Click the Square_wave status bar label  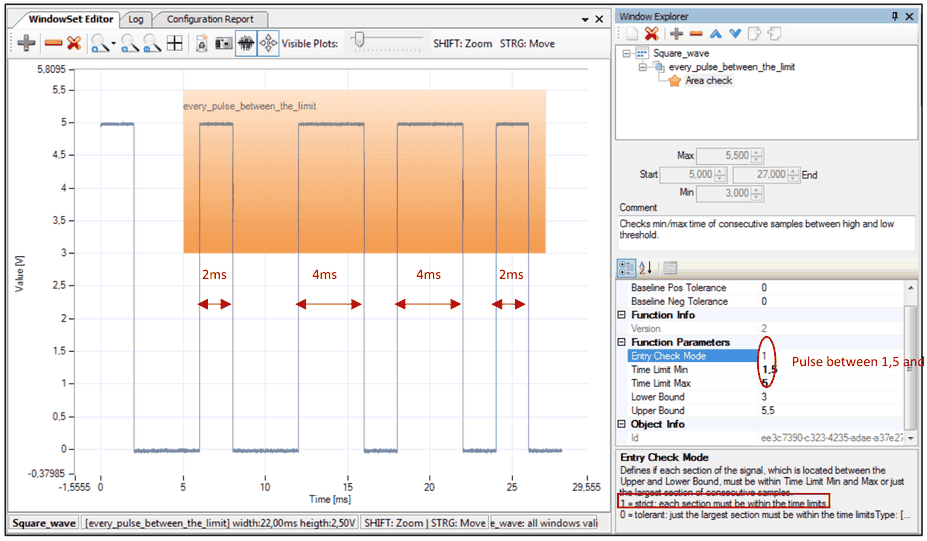click(44, 523)
